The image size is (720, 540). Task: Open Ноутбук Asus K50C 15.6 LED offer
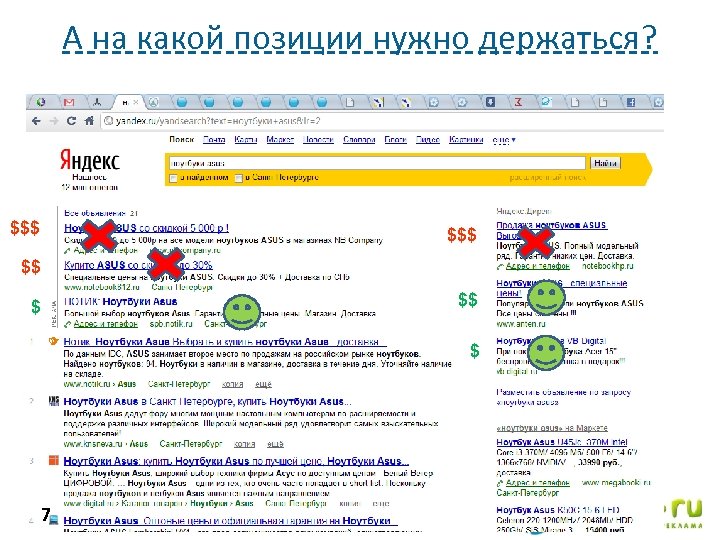(x=557, y=510)
